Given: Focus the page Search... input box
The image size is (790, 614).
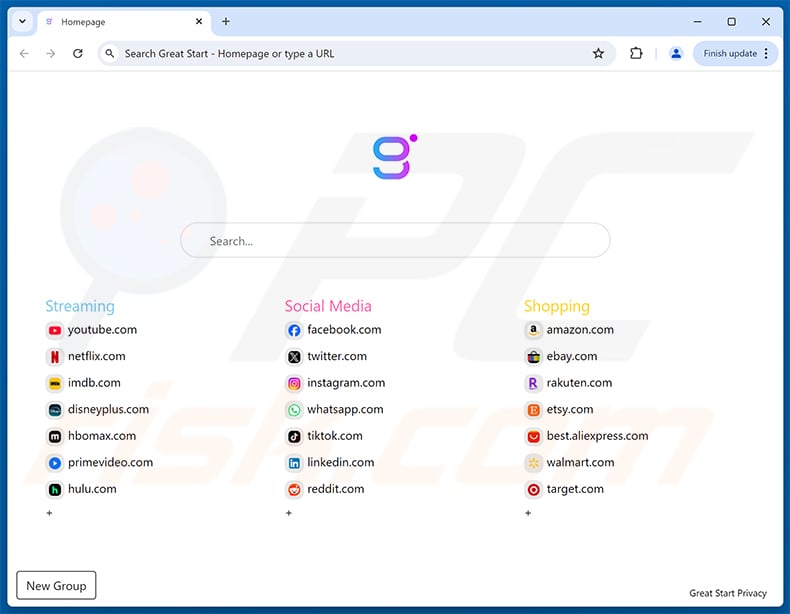Looking at the screenshot, I should [x=395, y=241].
